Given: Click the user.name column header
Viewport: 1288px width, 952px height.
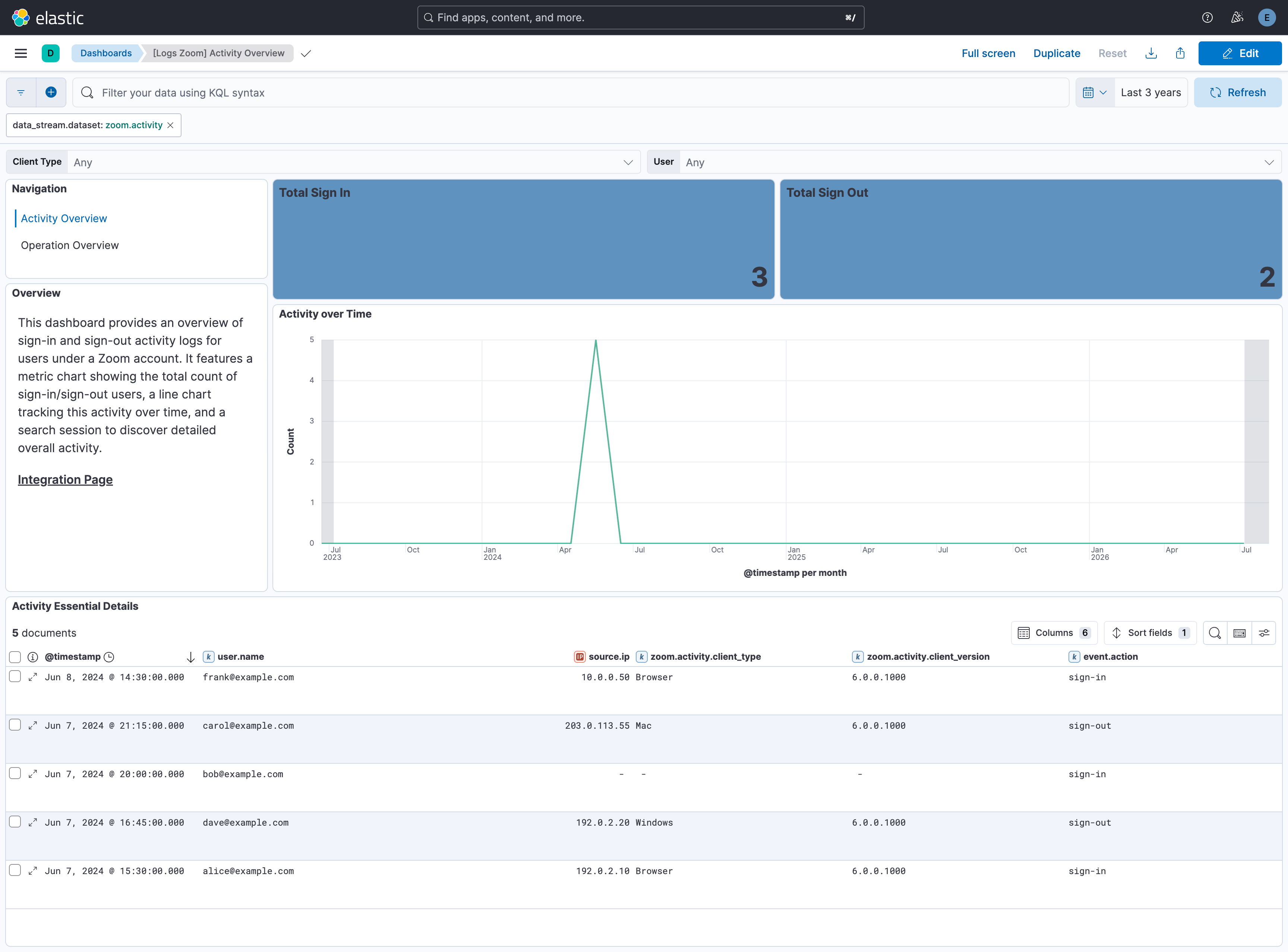Looking at the screenshot, I should click(x=241, y=657).
